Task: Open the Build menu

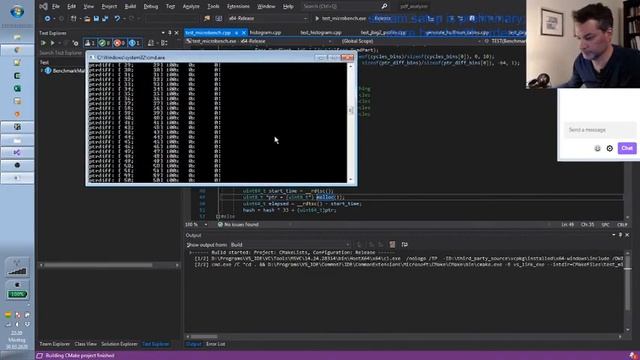Action: click(130, 6)
